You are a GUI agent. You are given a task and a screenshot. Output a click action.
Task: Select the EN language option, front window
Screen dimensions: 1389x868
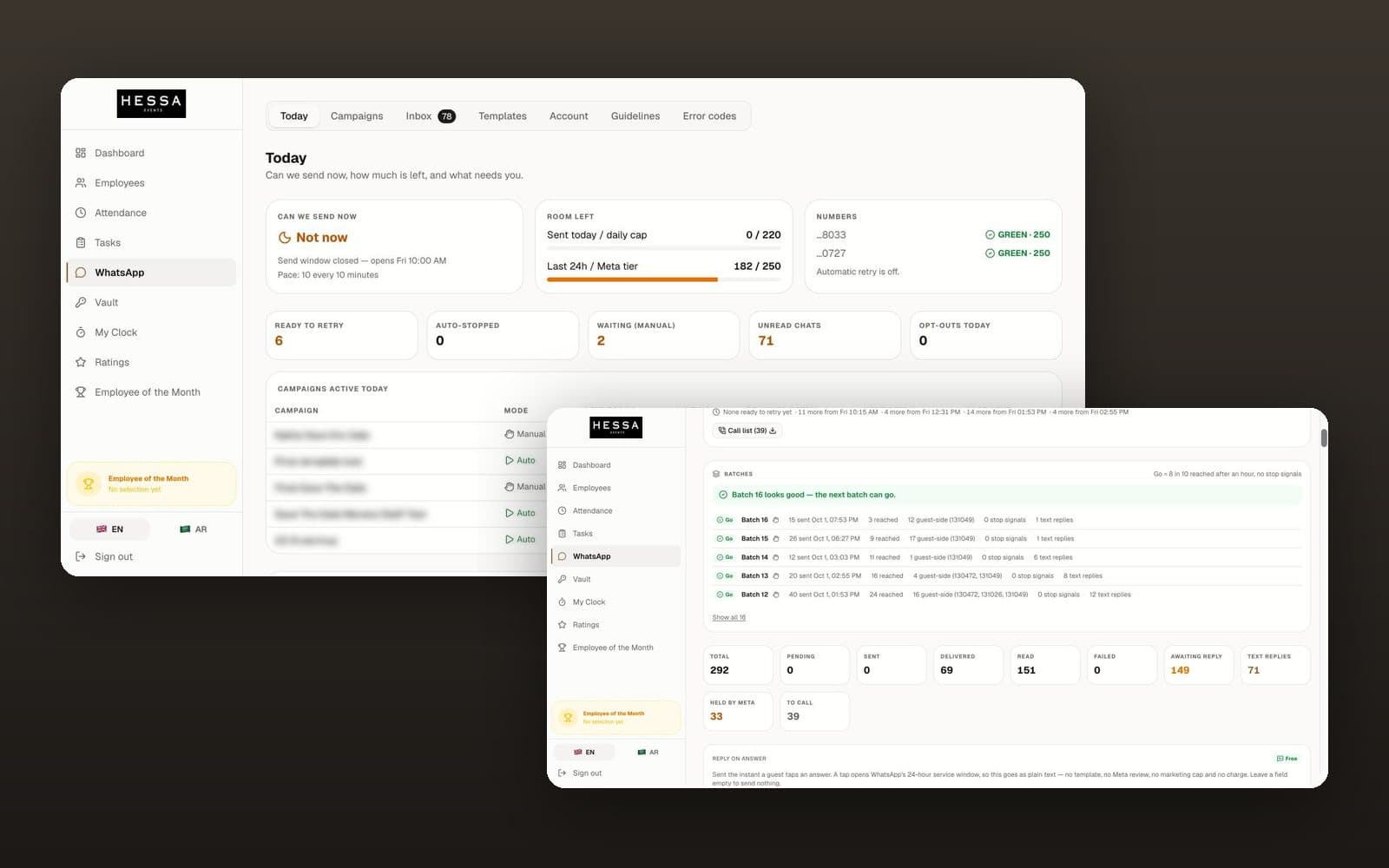584,753
